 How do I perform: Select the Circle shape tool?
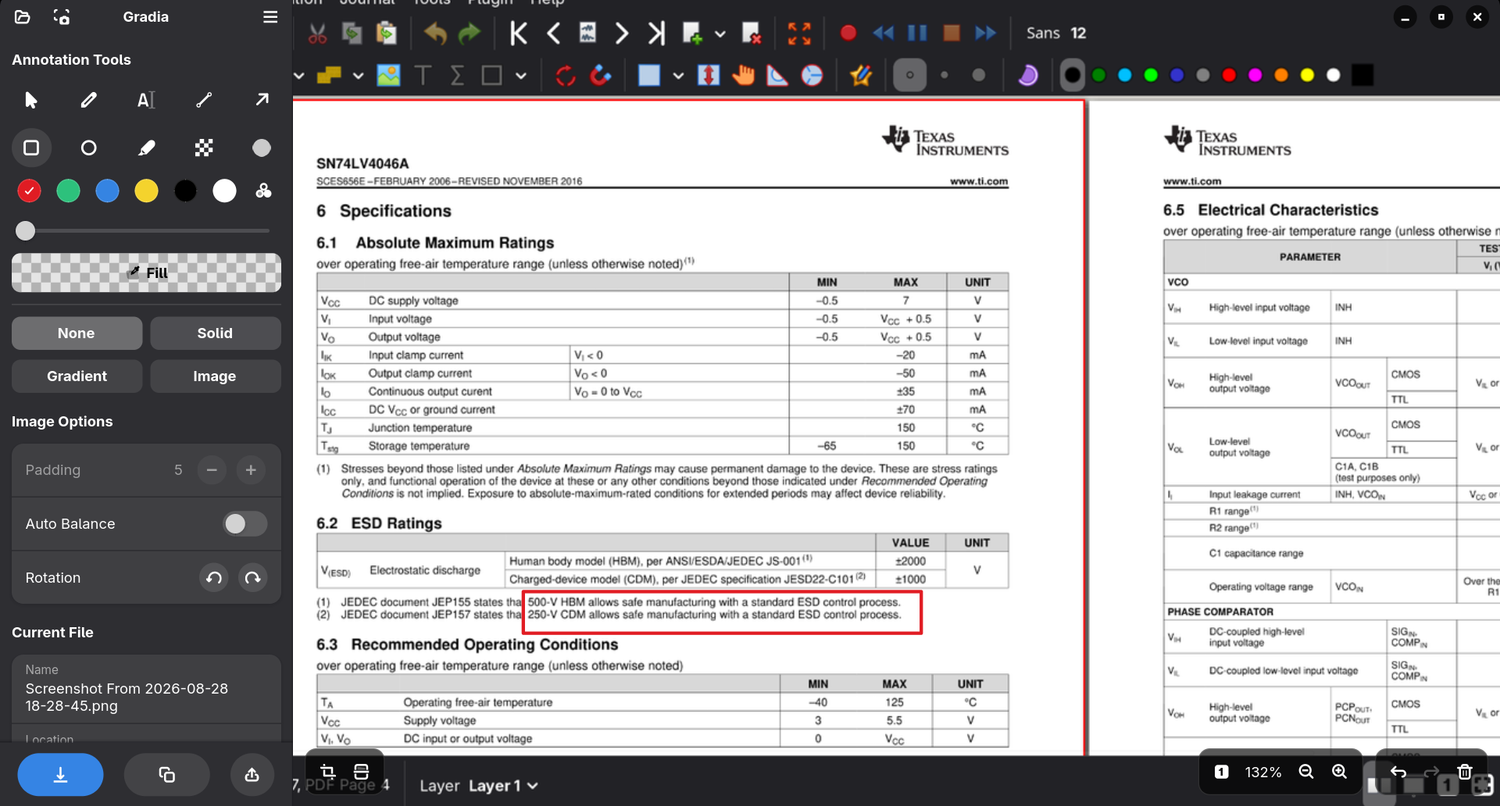point(89,148)
